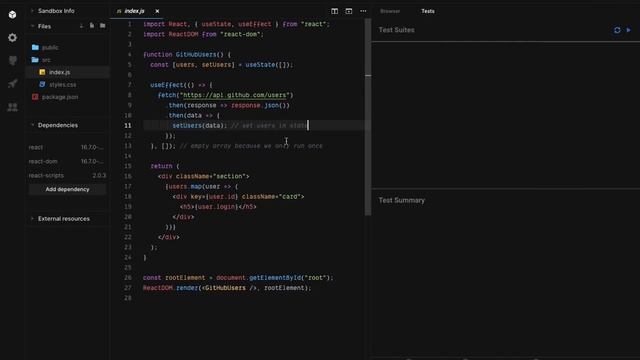Switch to the Browser tab
The height and width of the screenshot is (360, 640).
(390, 11)
